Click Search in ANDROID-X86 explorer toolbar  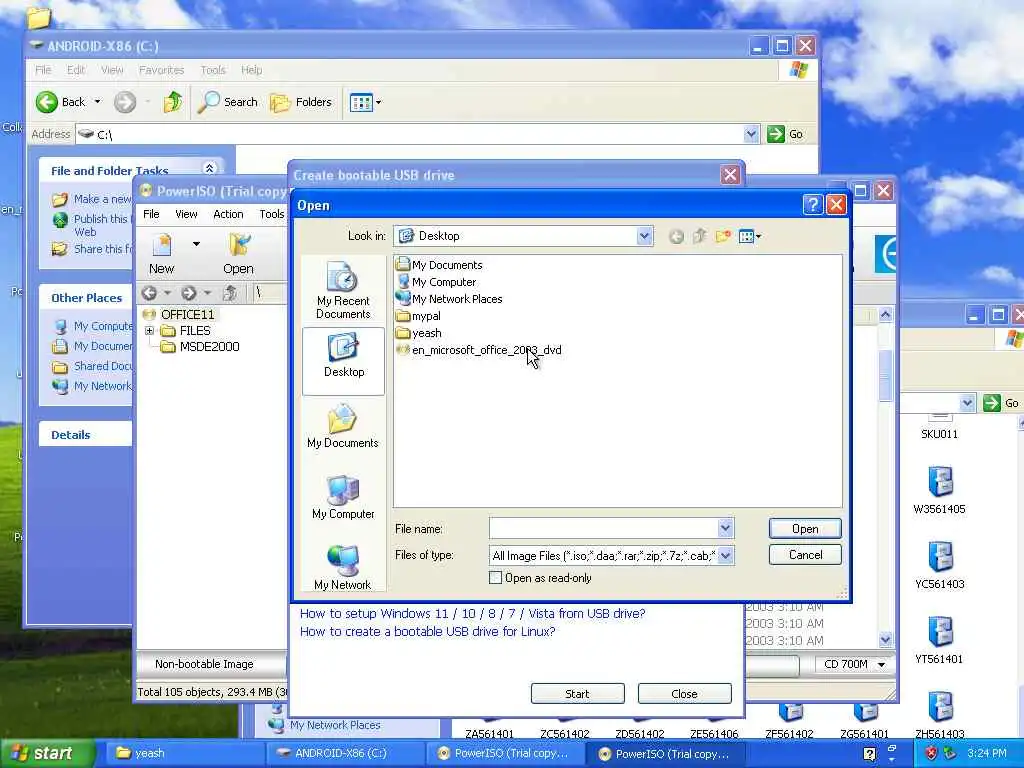click(x=228, y=102)
